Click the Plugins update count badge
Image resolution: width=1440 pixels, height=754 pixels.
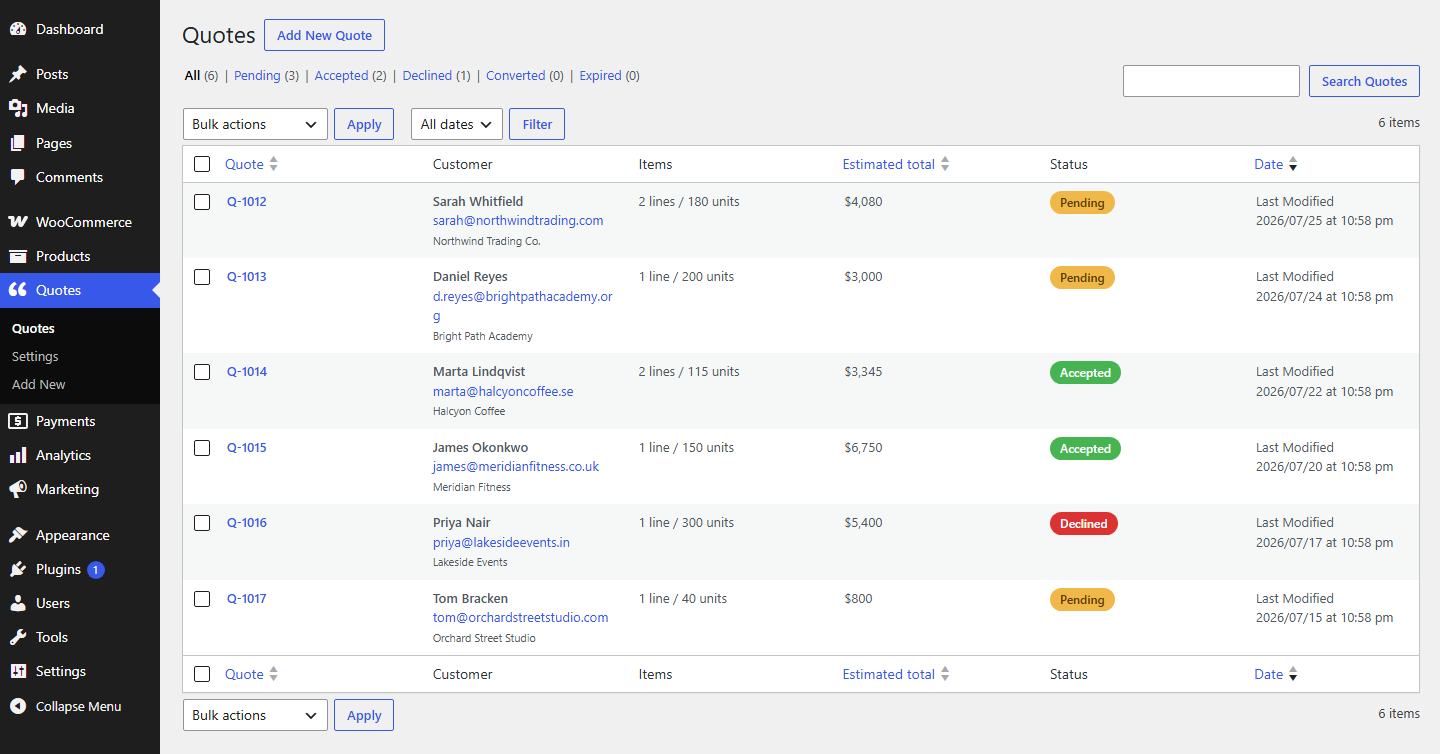pyautogui.click(x=95, y=570)
